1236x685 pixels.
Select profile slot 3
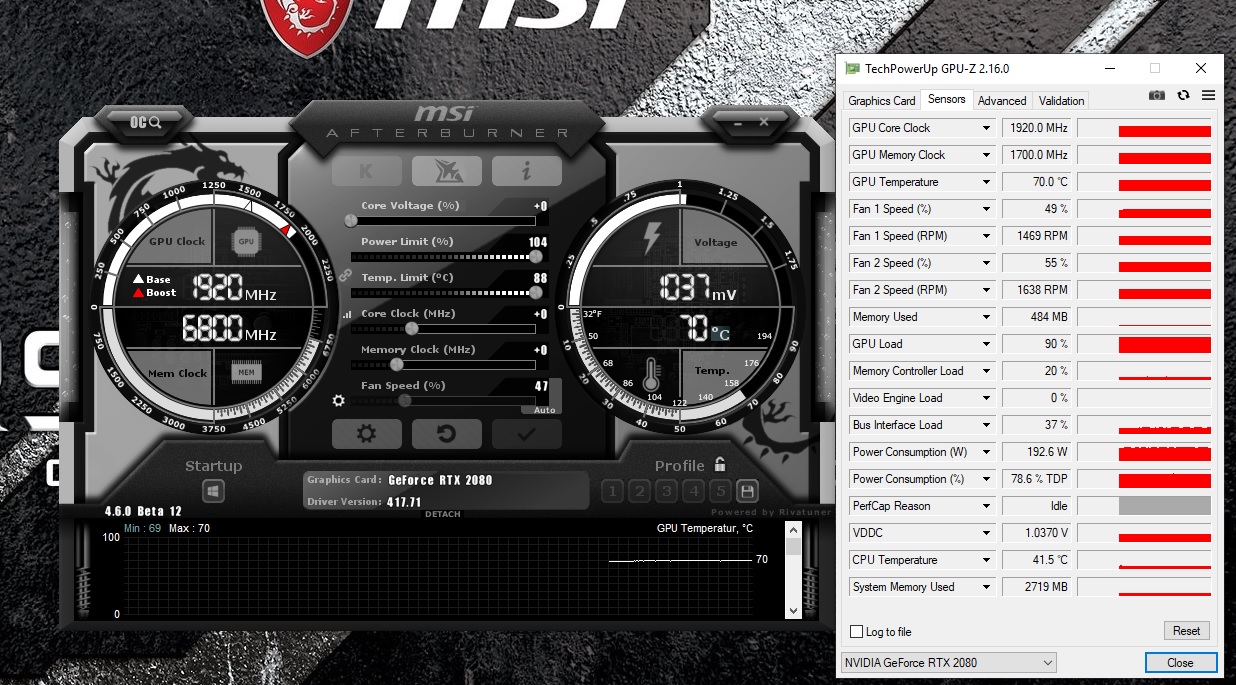point(666,491)
